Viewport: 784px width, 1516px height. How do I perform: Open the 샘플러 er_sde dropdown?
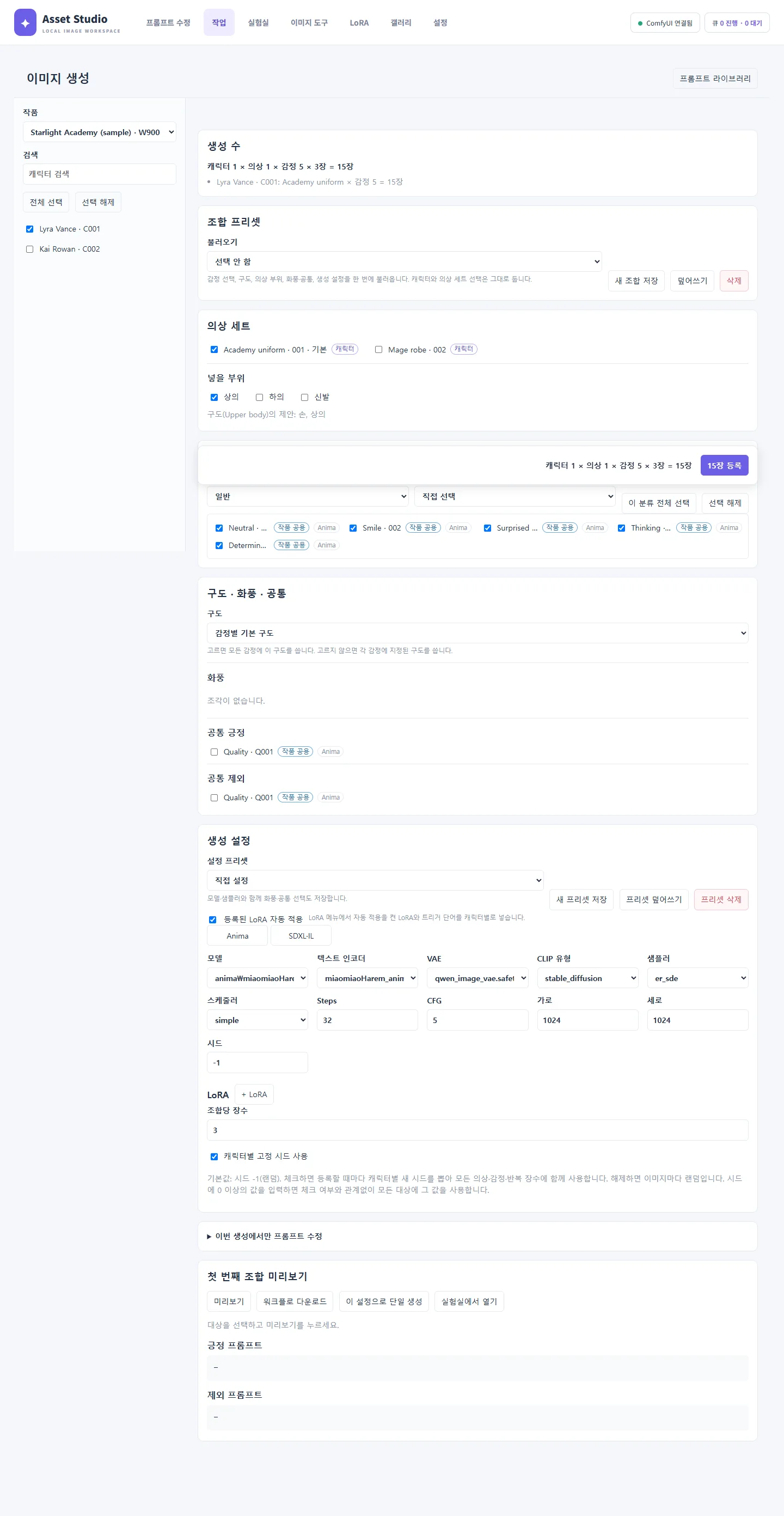697,978
